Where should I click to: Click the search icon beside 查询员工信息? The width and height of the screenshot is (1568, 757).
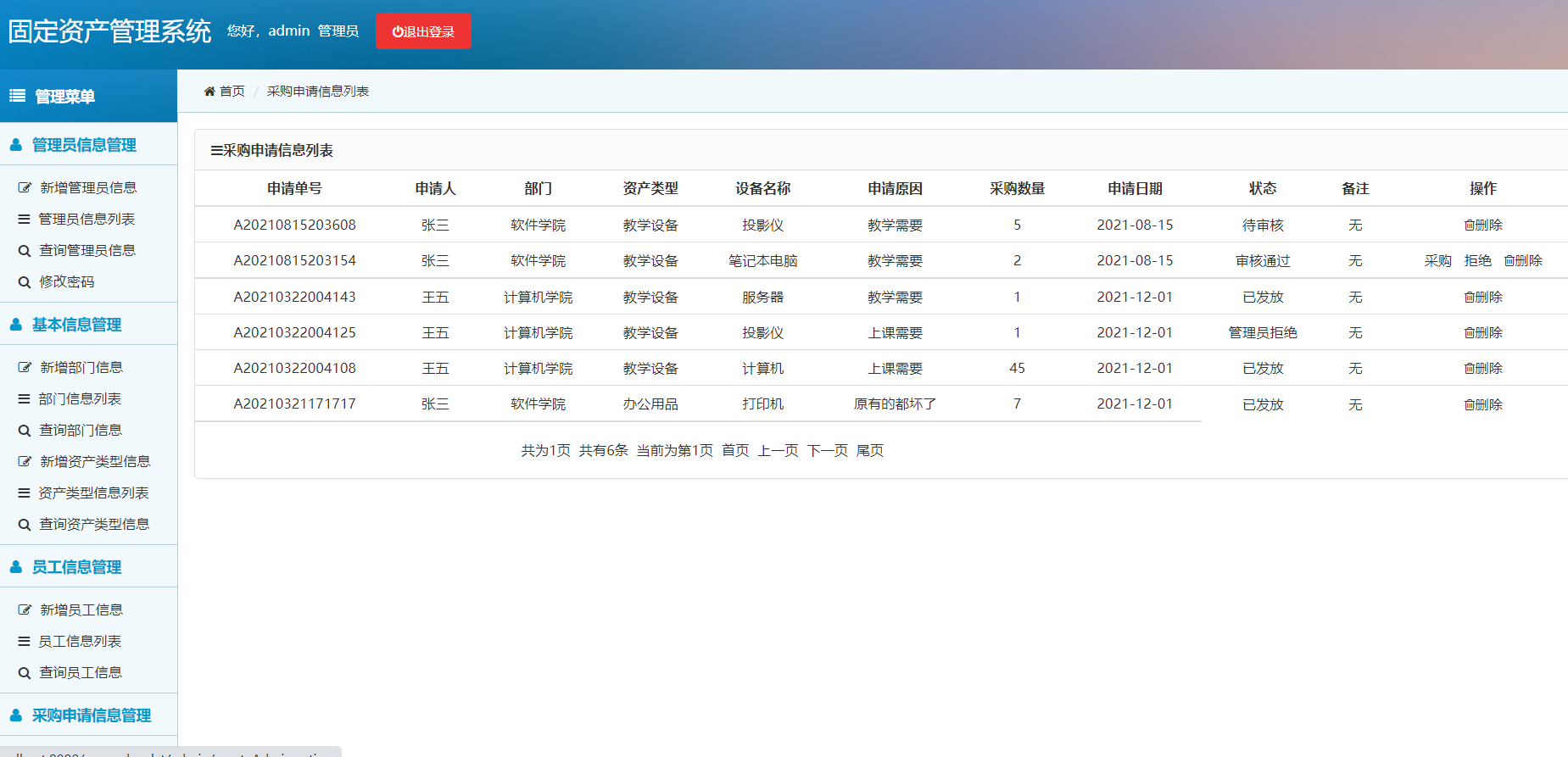(25, 673)
